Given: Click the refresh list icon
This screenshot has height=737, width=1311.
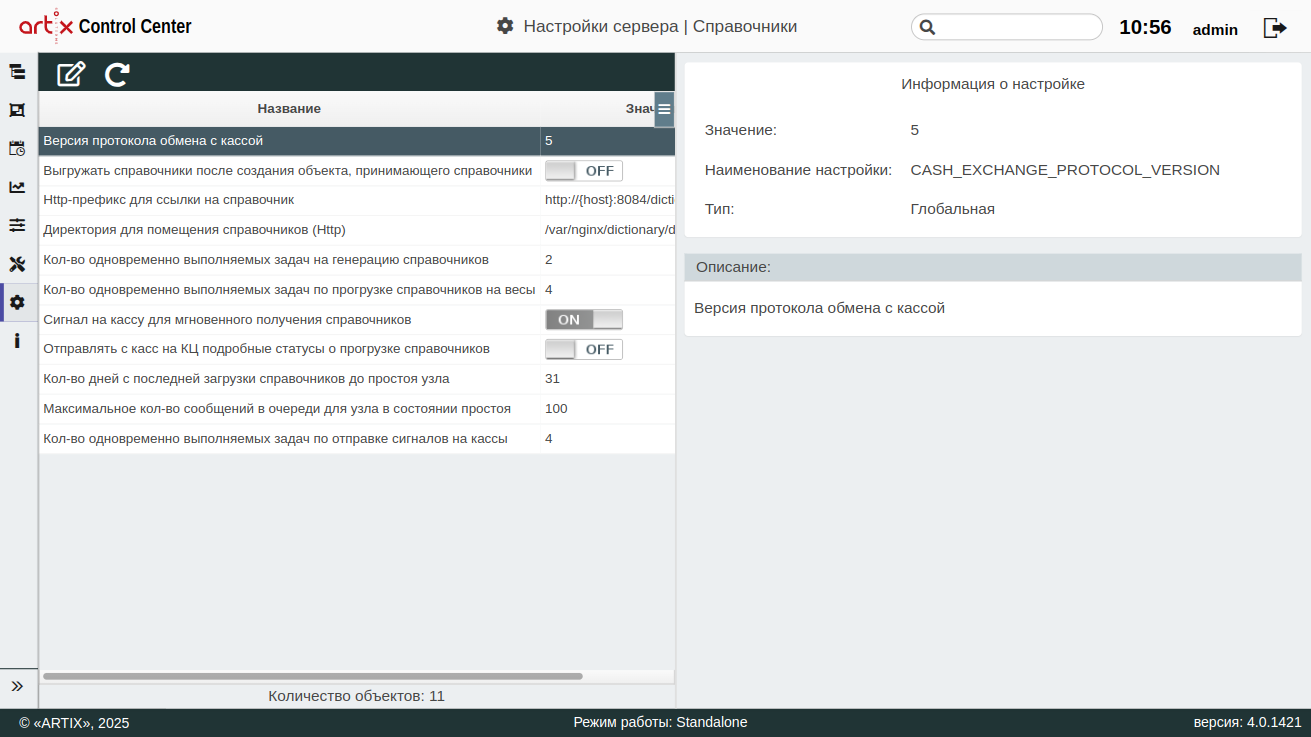Looking at the screenshot, I should (117, 74).
